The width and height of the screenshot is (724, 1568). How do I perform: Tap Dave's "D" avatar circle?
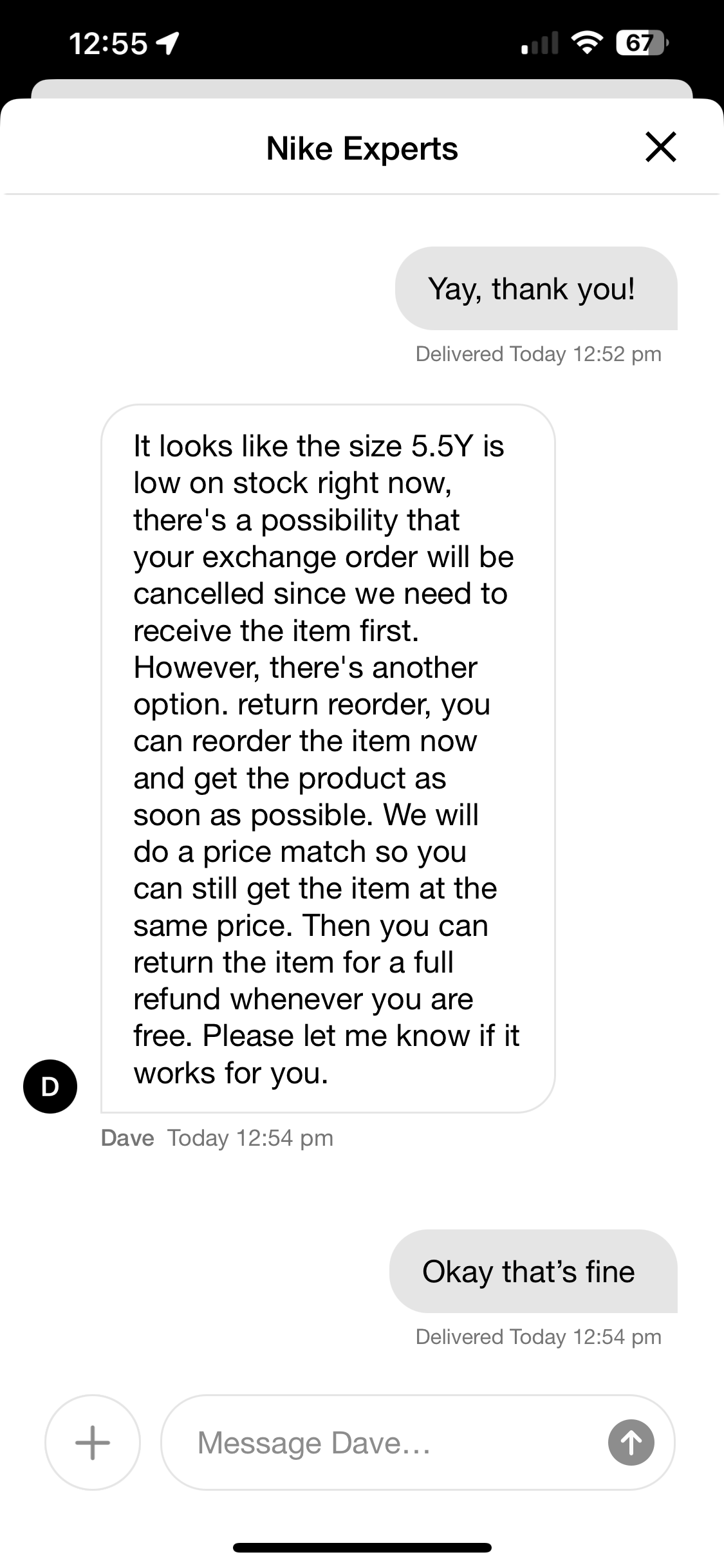point(50,1087)
